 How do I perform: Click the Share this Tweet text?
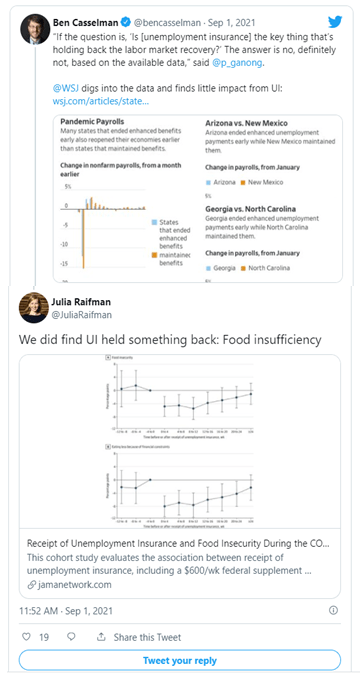pyautogui.click(x=148, y=637)
